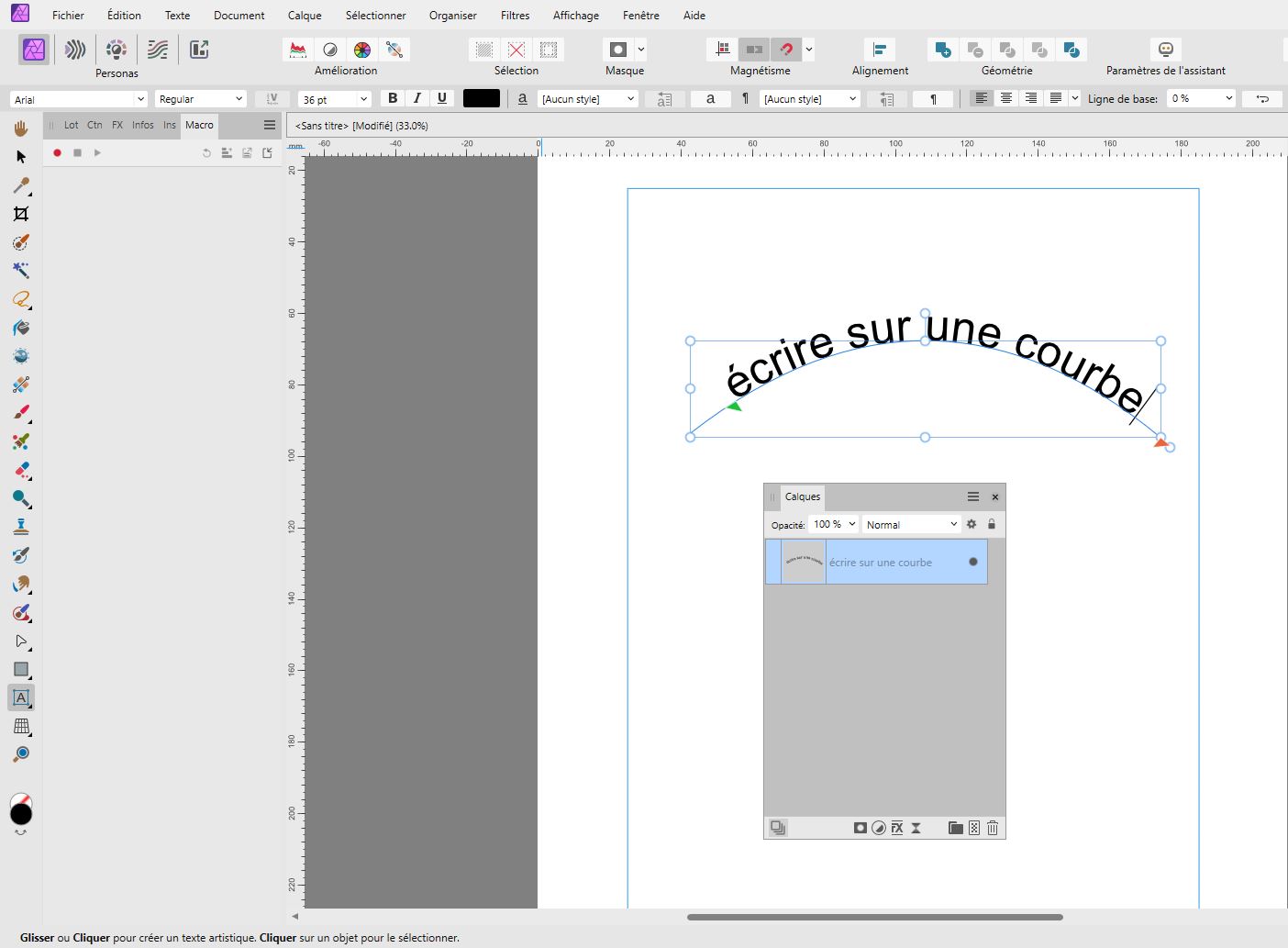The image size is (1288, 948).
Task: Open the Export persona
Action: point(199,50)
